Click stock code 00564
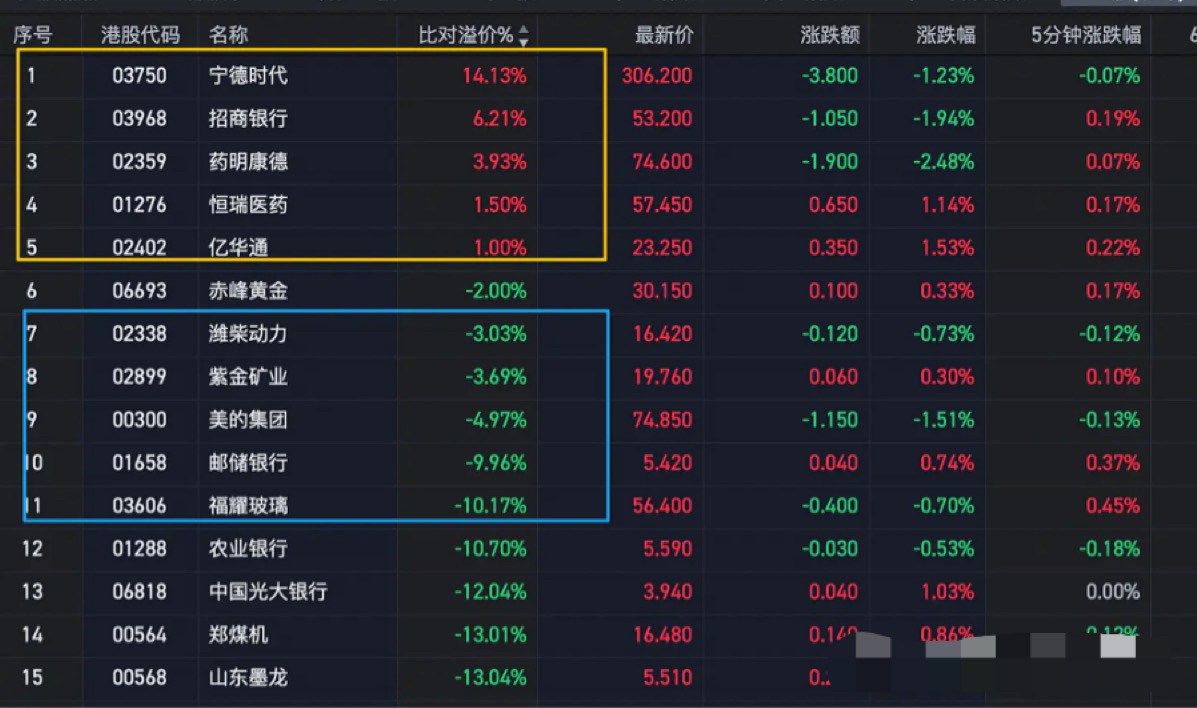1197x708 pixels. (139, 635)
